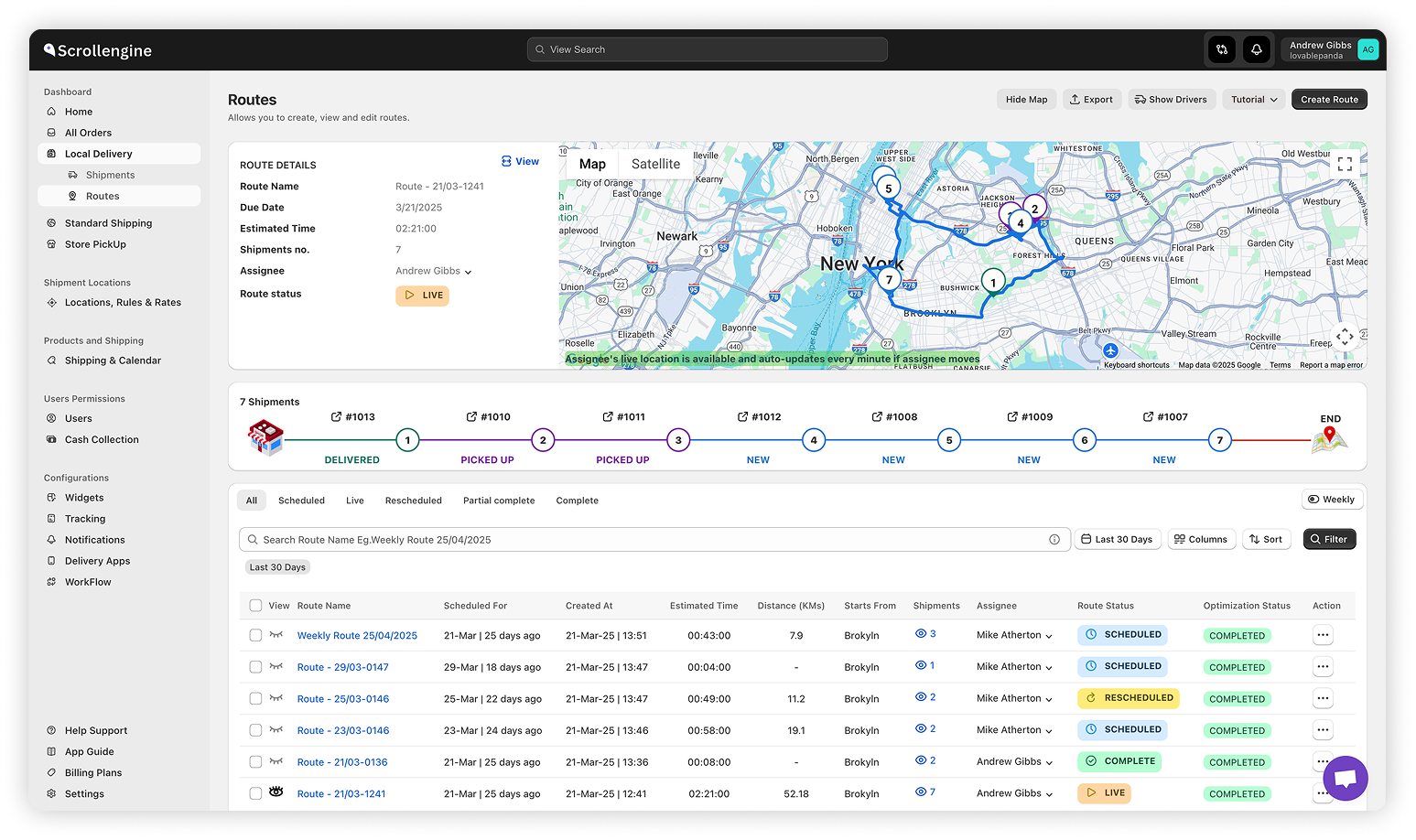The height and width of the screenshot is (840, 1416).
Task: Click map marker number 5
Action: (888, 188)
